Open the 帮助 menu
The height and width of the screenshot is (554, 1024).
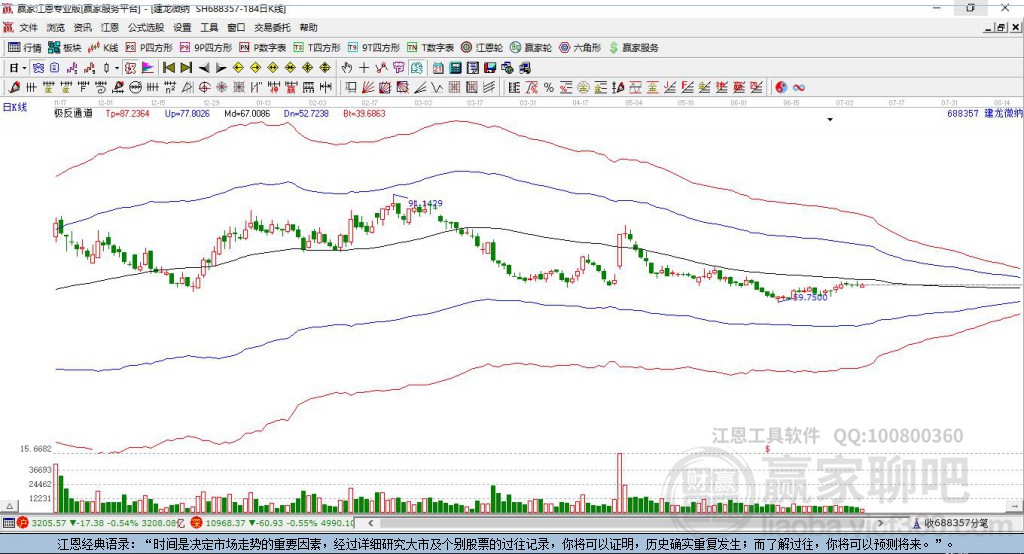pos(308,27)
